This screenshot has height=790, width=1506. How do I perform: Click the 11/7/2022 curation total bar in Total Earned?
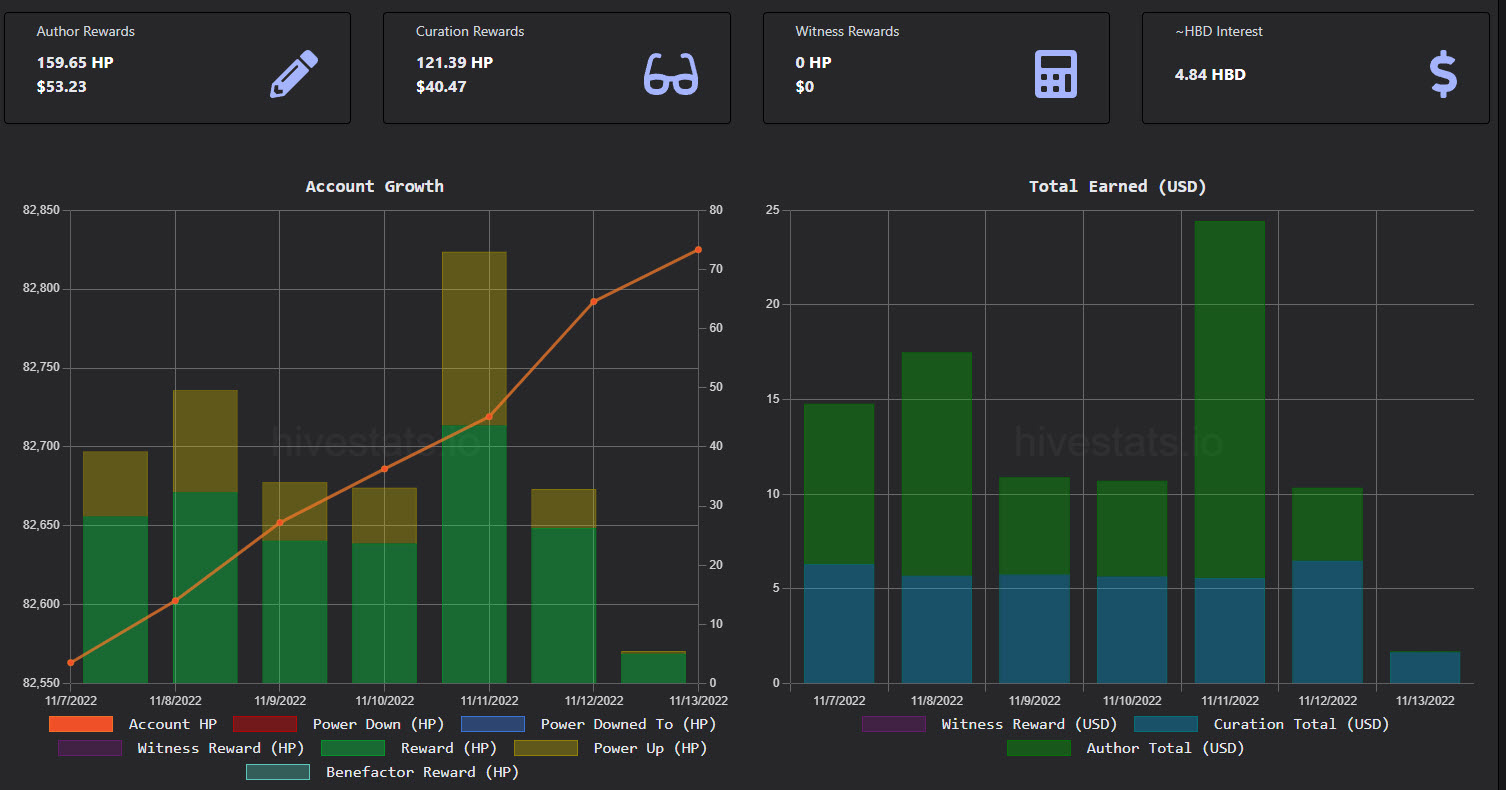(x=839, y=624)
